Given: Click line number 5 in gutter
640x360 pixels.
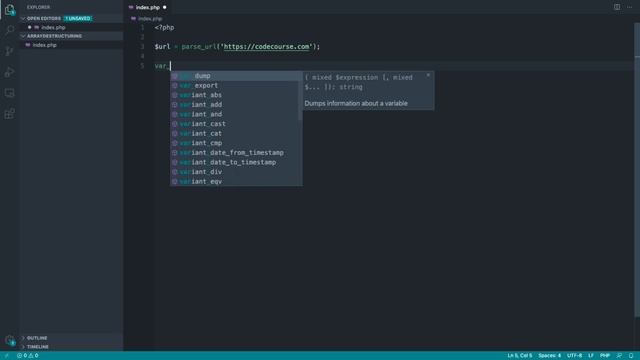Looking at the screenshot, I should point(142,66).
